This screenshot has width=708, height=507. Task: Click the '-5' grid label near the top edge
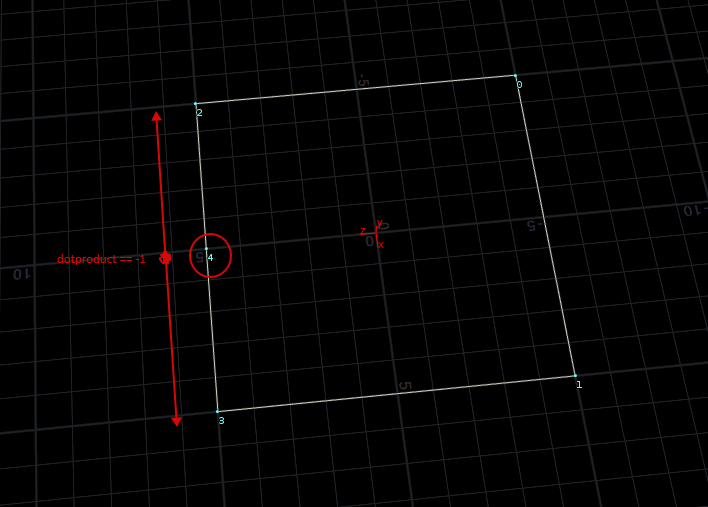[363, 80]
